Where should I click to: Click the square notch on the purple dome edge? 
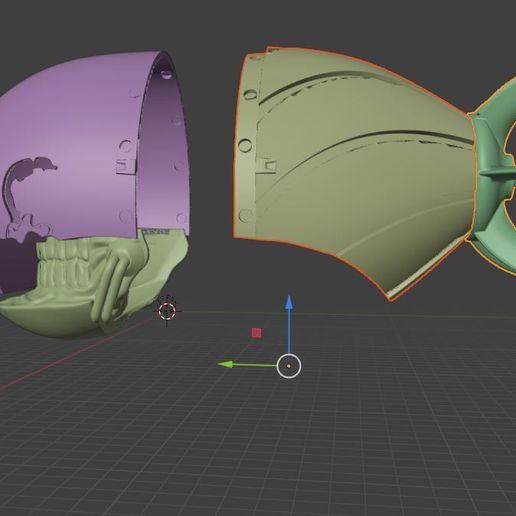tap(125, 166)
